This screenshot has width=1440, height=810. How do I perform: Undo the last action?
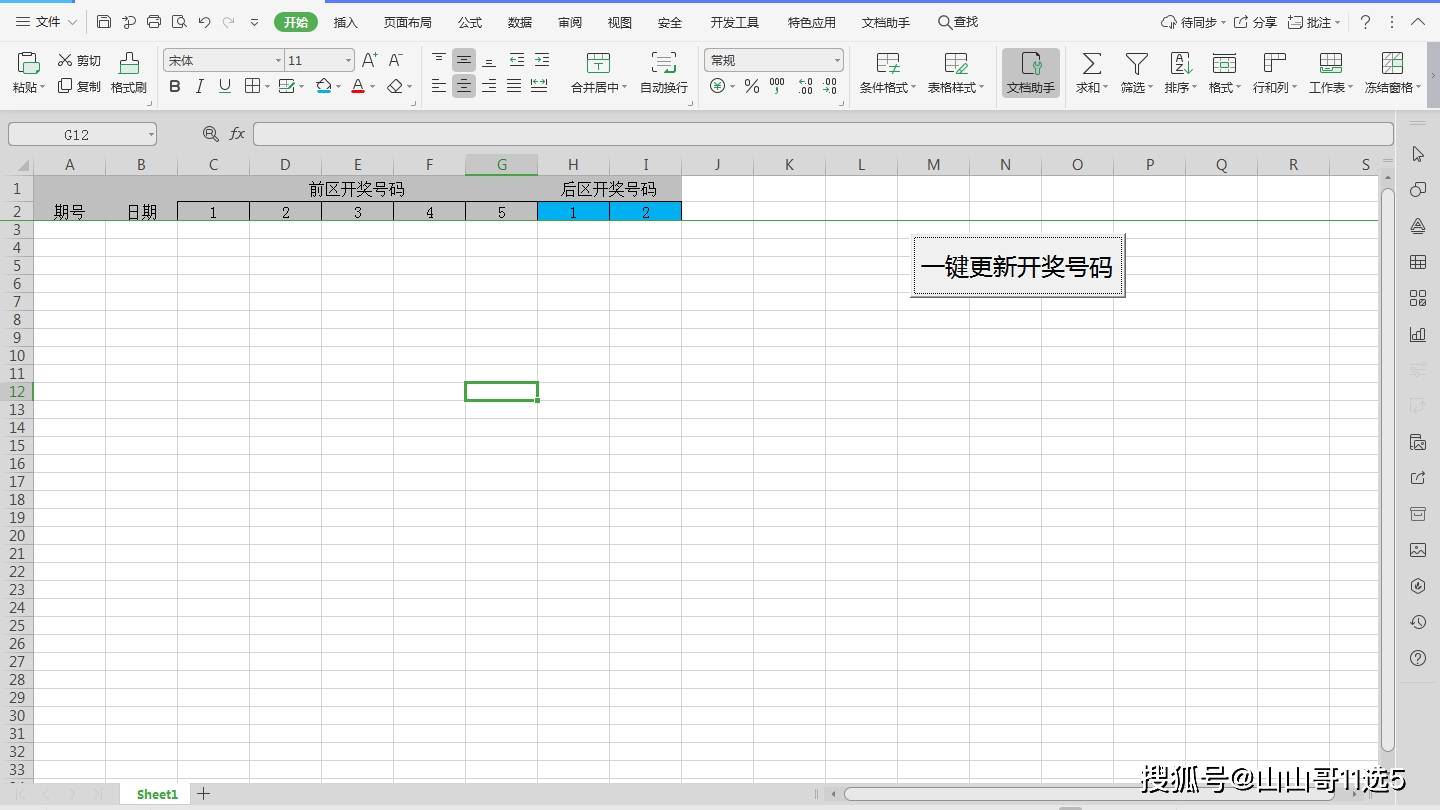coord(204,22)
